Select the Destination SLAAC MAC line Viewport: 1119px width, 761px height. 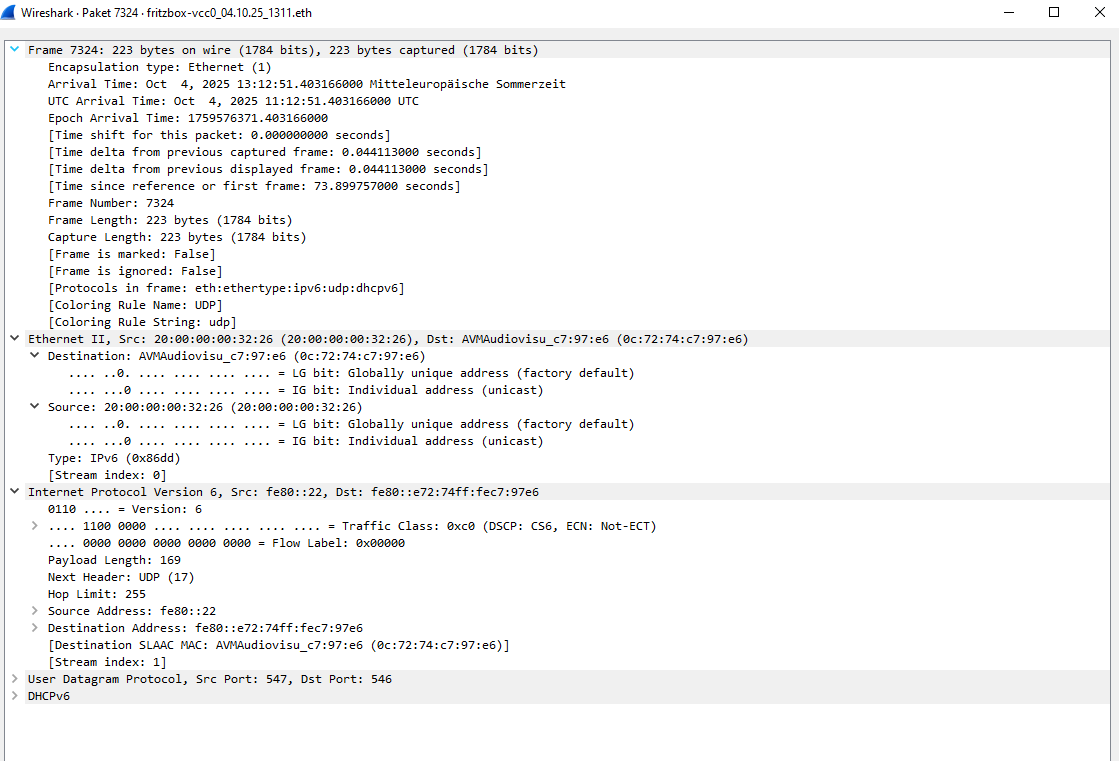(x=278, y=645)
